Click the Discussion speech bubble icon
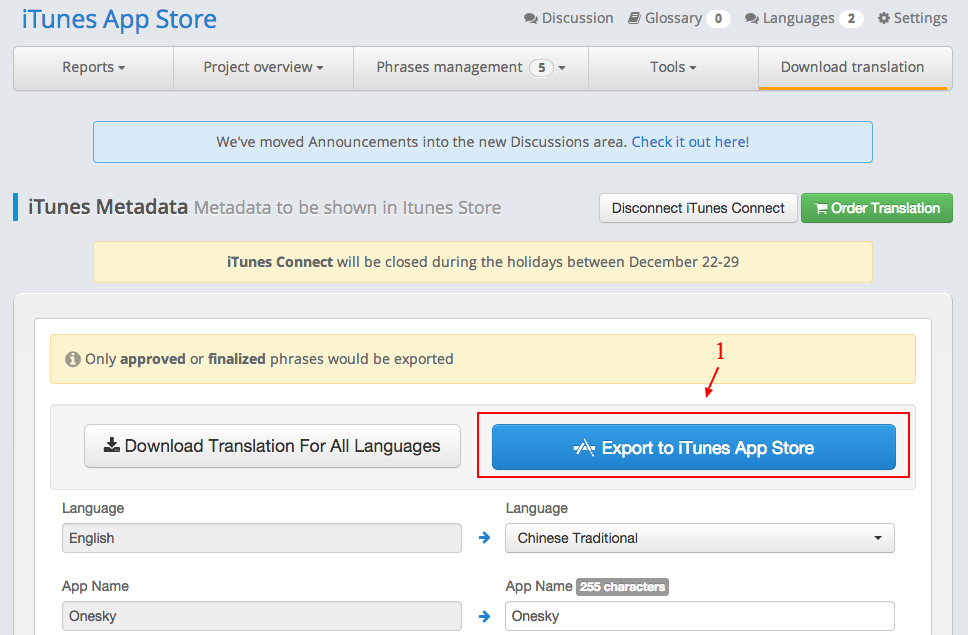The width and height of the screenshot is (968, 635). tap(530, 19)
